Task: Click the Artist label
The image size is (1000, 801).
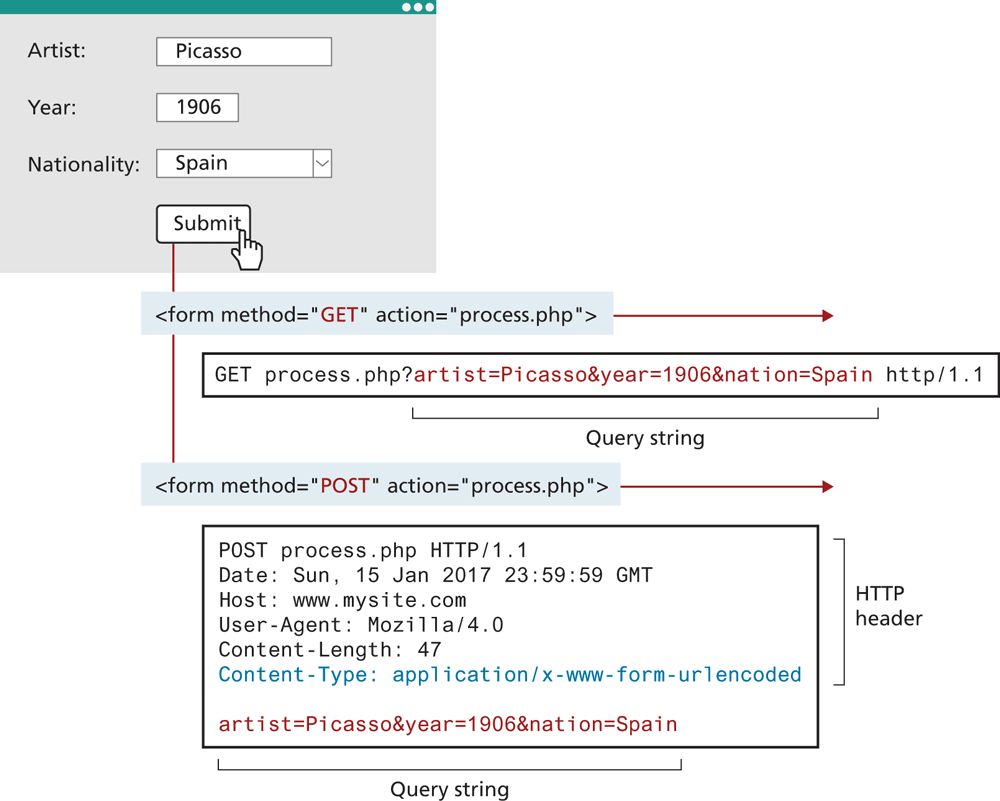Action: (x=56, y=51)
